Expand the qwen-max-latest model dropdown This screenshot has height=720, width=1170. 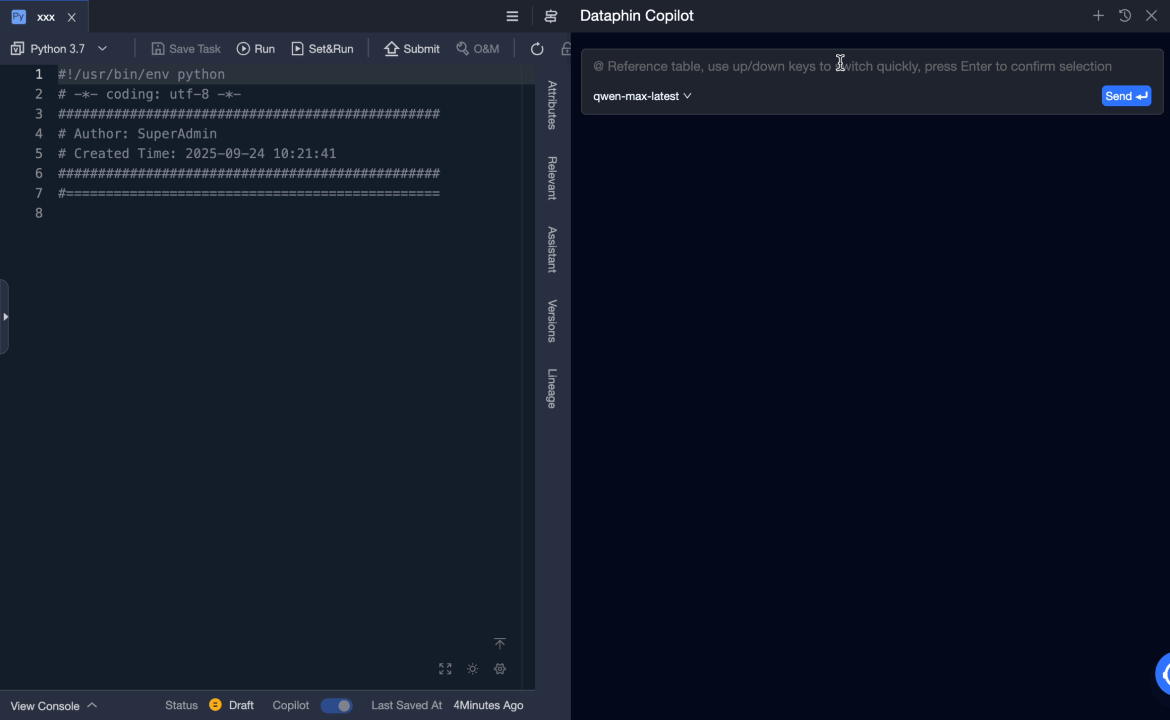click(x=642, y=96)
